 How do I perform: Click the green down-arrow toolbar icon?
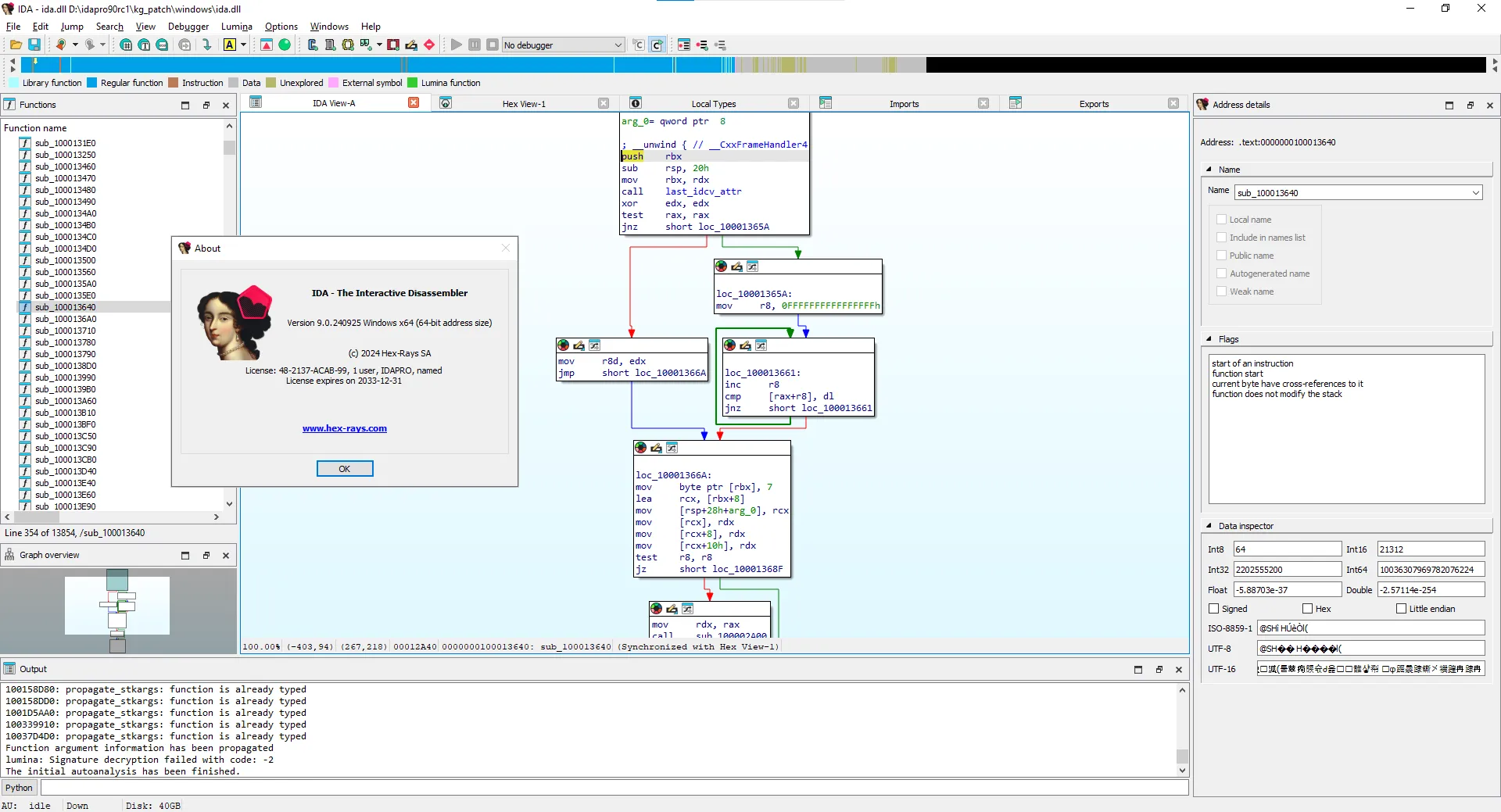click(206, 45)
